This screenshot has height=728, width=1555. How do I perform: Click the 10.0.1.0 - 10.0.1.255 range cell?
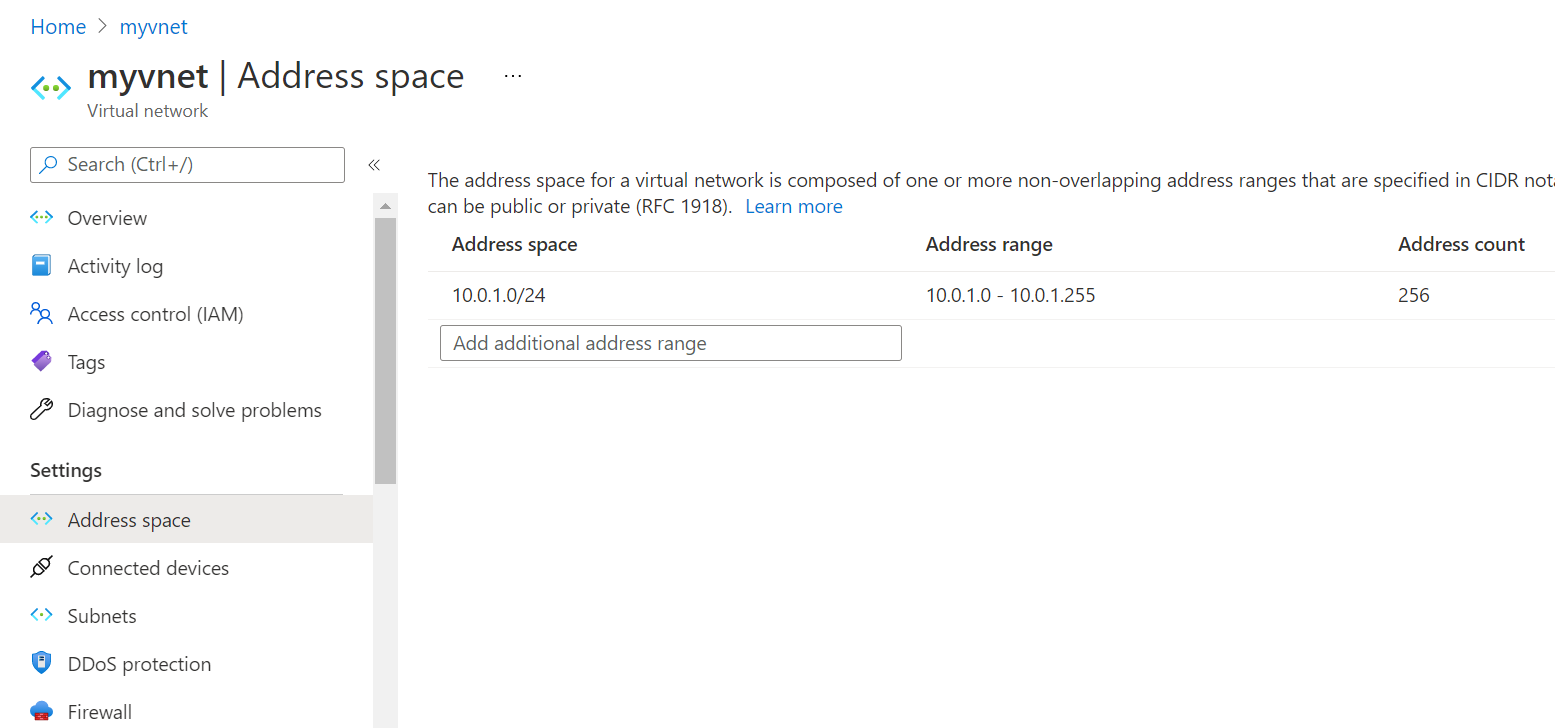point(1010,295)
